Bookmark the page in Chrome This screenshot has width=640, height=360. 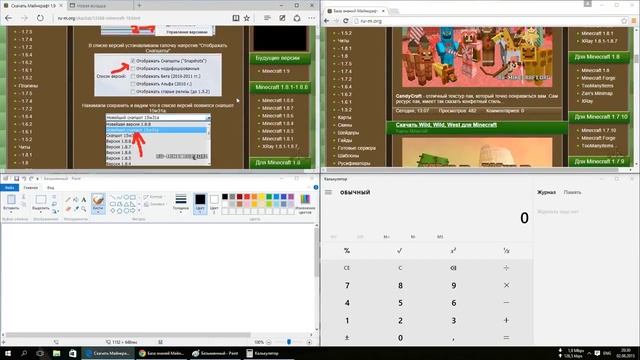click(x=624, y=20)
